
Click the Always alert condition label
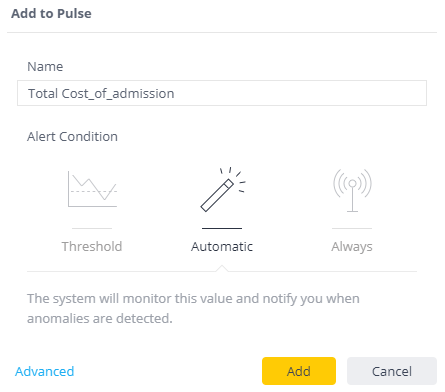click(352, 247)
